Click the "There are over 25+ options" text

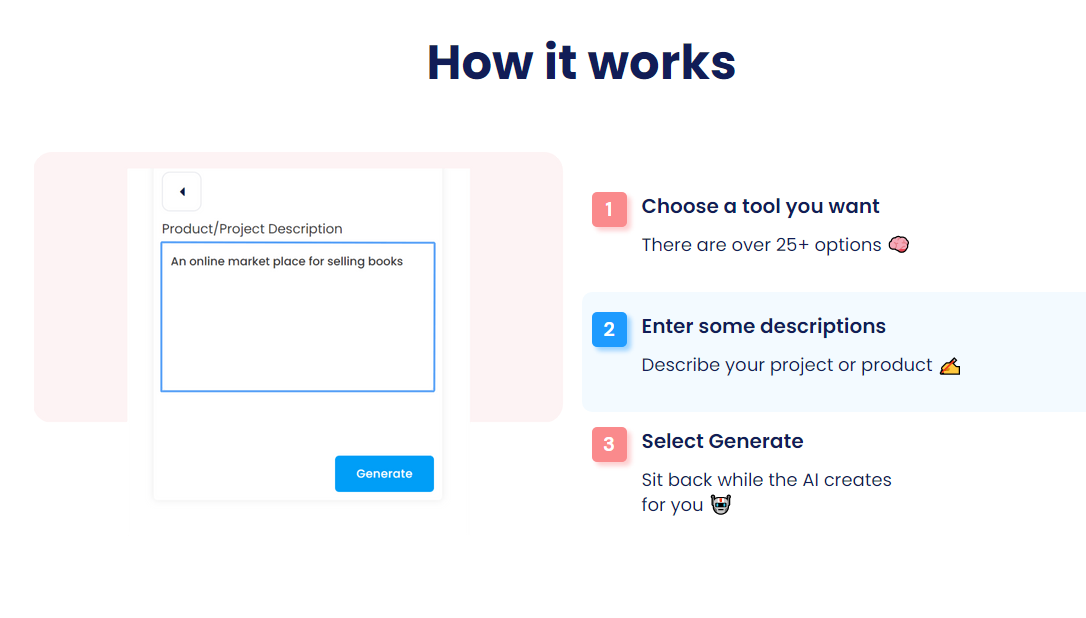[x=761, y=245]
